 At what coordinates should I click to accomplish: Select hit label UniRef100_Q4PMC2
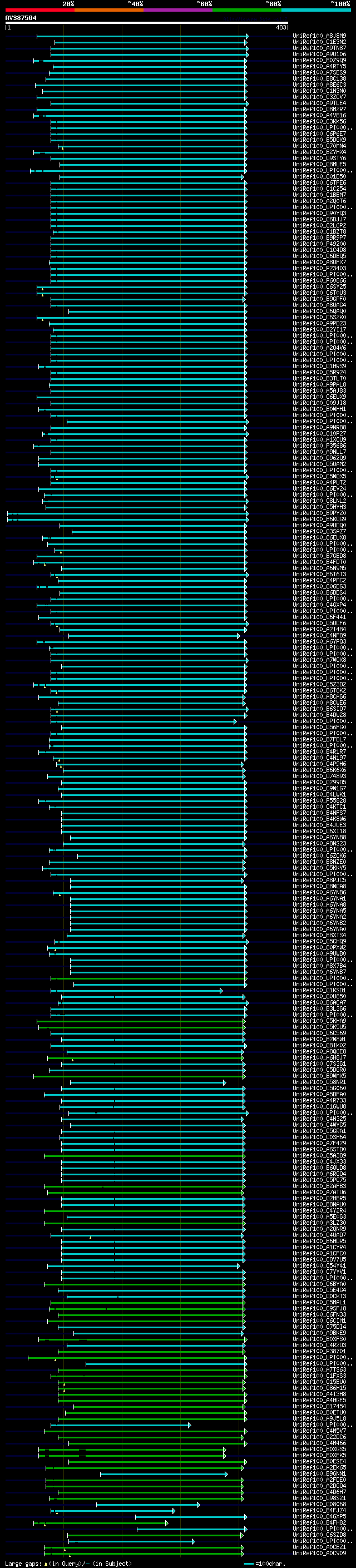click(319, 580)
